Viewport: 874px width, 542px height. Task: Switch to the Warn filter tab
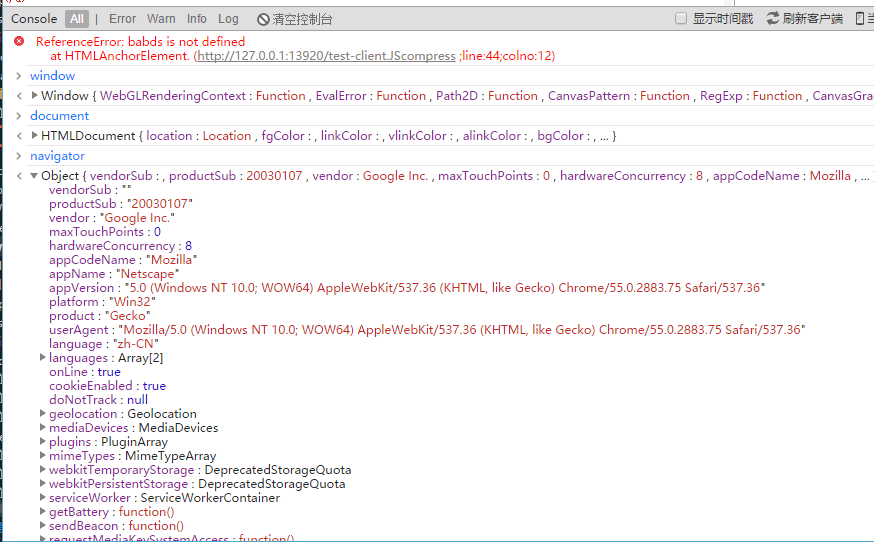pyautogui.click(x=161, y=19)
